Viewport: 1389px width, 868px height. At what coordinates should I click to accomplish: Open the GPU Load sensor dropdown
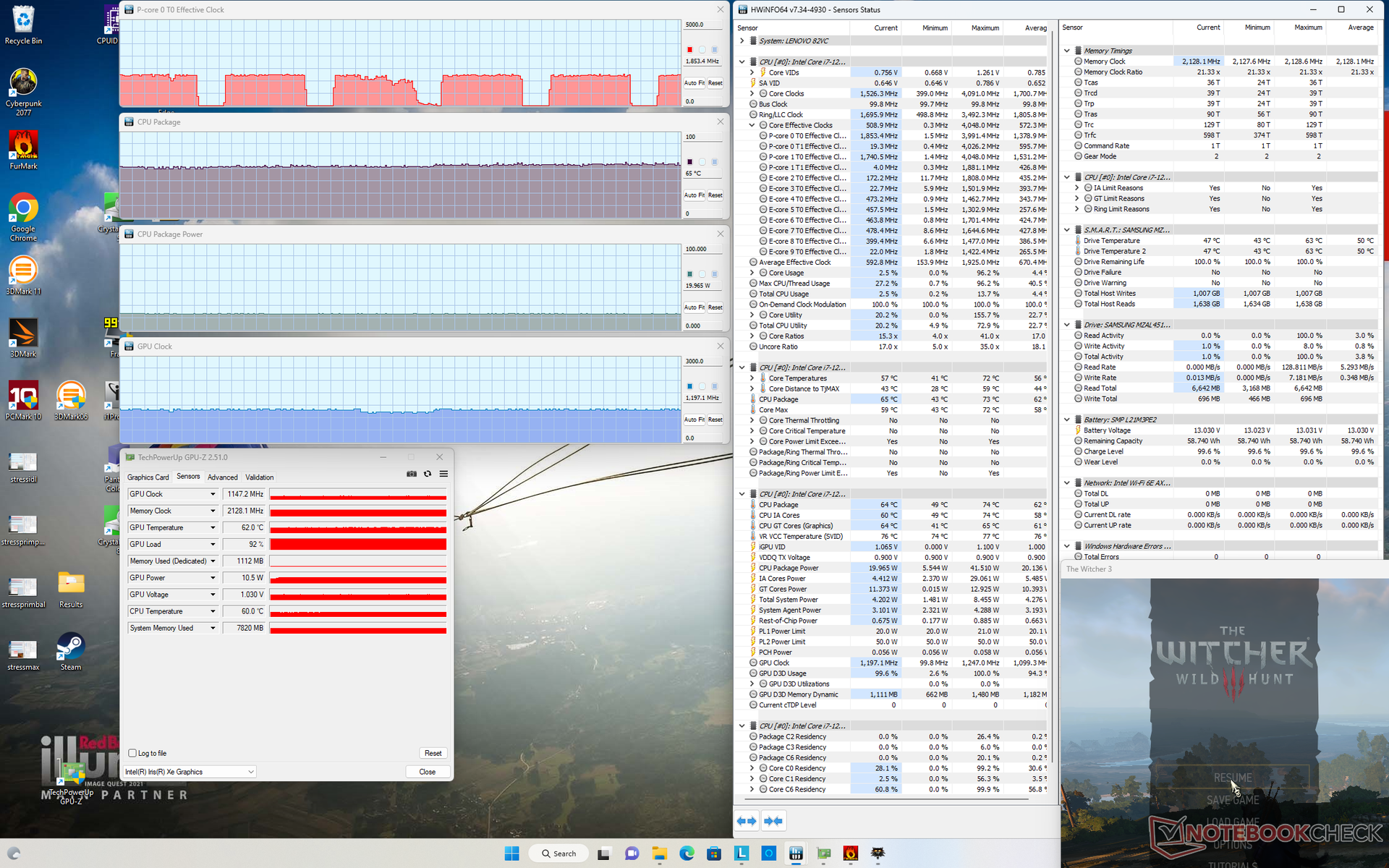tap(213, 545)
